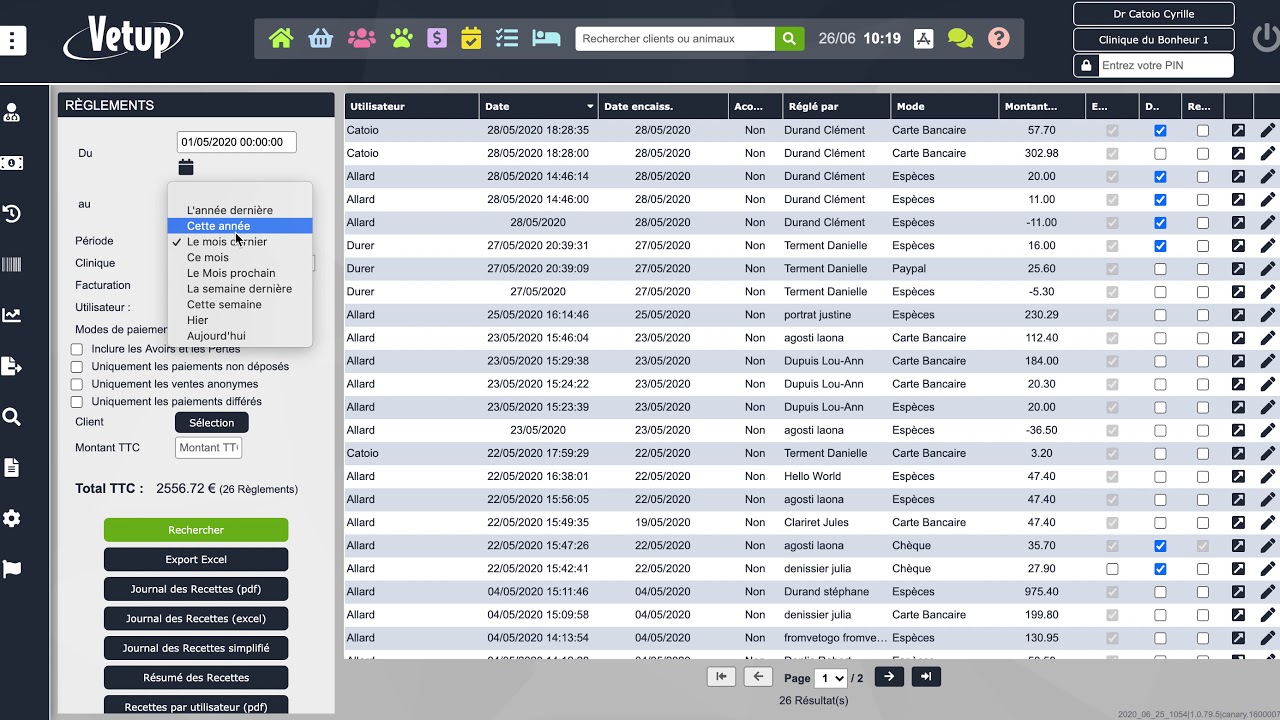1280x720 pixels.
Task: Click the Export Excel button
Action: (x=196, y=560)
